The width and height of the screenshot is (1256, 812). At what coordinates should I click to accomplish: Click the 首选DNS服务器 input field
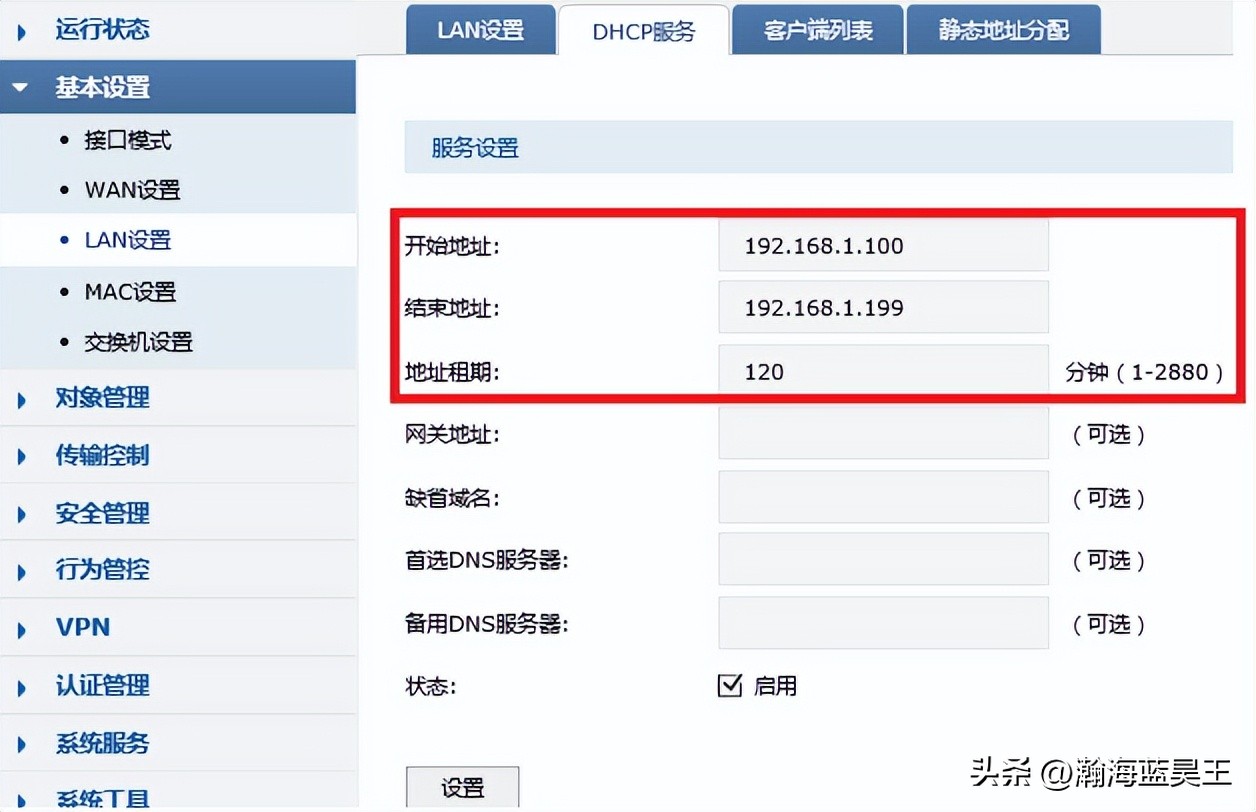[x=883, y=559]
